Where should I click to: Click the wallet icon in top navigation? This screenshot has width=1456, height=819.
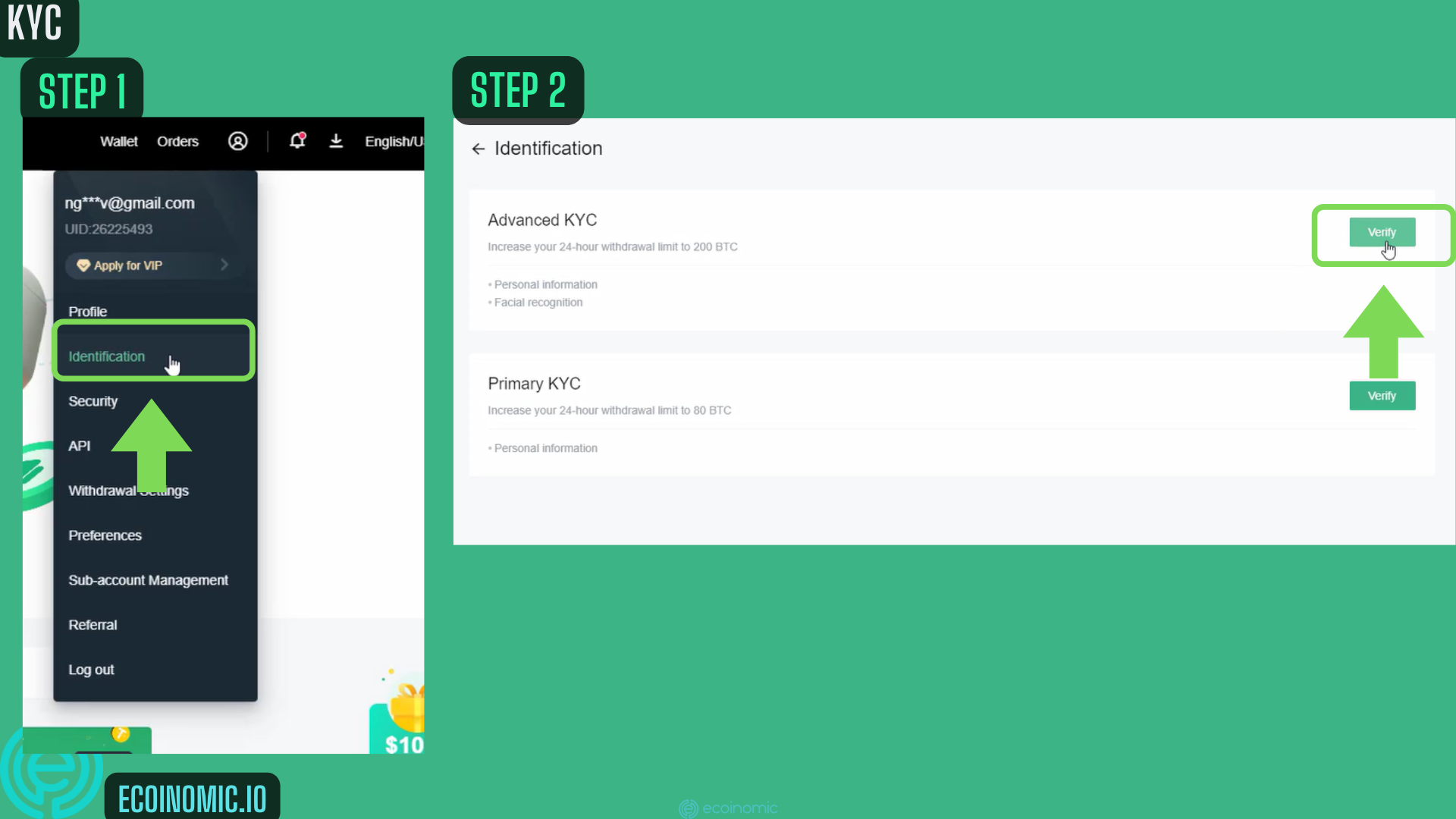(118, 141)
